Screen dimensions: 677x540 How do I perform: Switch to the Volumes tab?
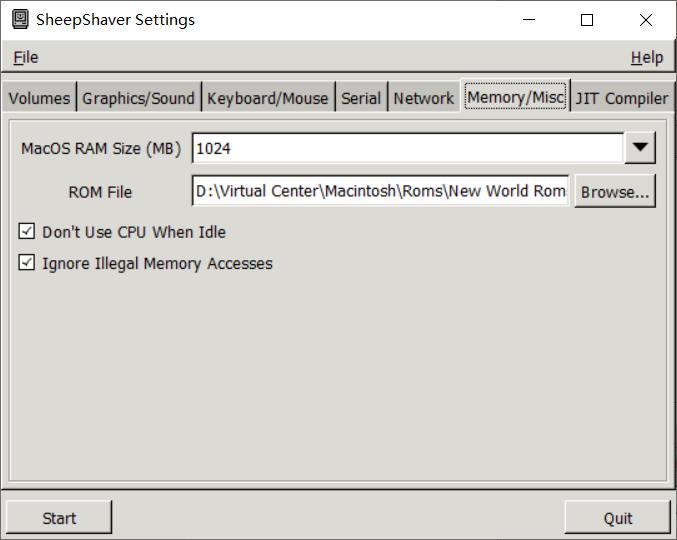point(40,98)
